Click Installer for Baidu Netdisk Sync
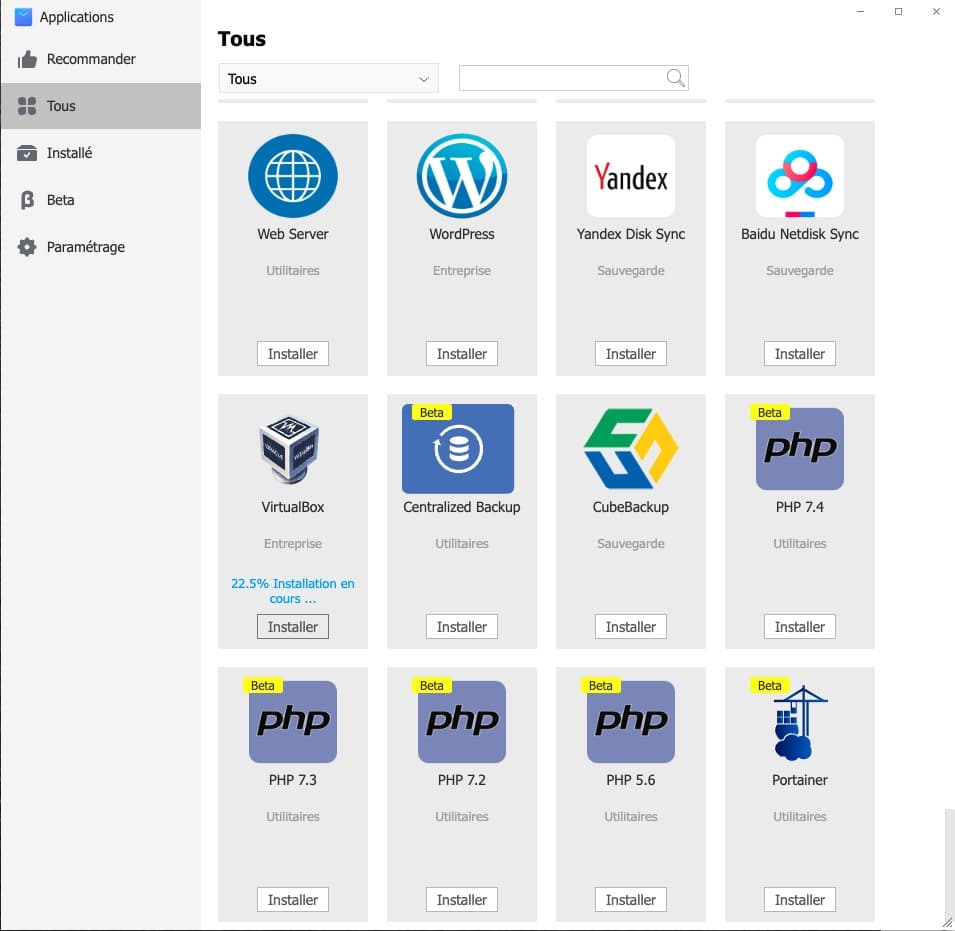 pyautogui.click(x=800, y=354)
